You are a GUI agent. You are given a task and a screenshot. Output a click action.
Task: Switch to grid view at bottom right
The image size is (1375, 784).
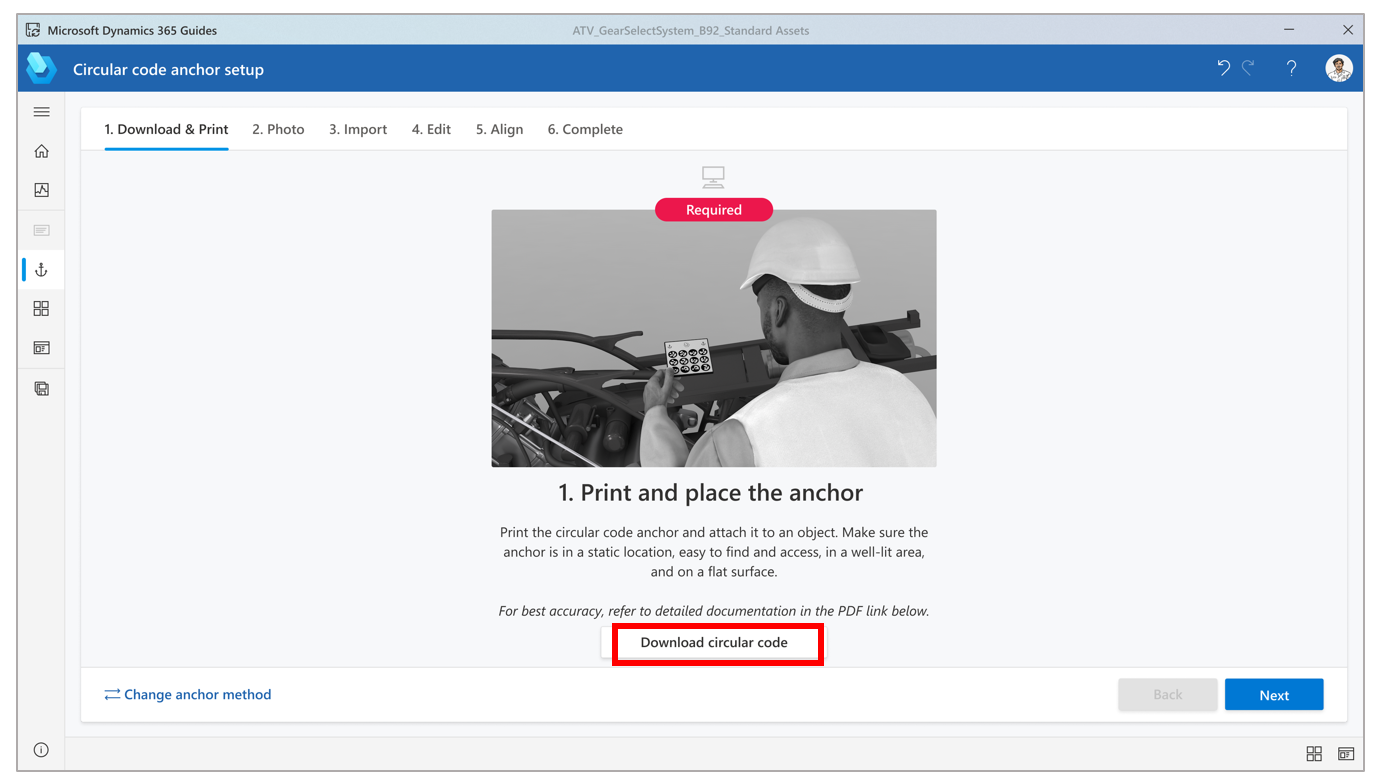1314,753
